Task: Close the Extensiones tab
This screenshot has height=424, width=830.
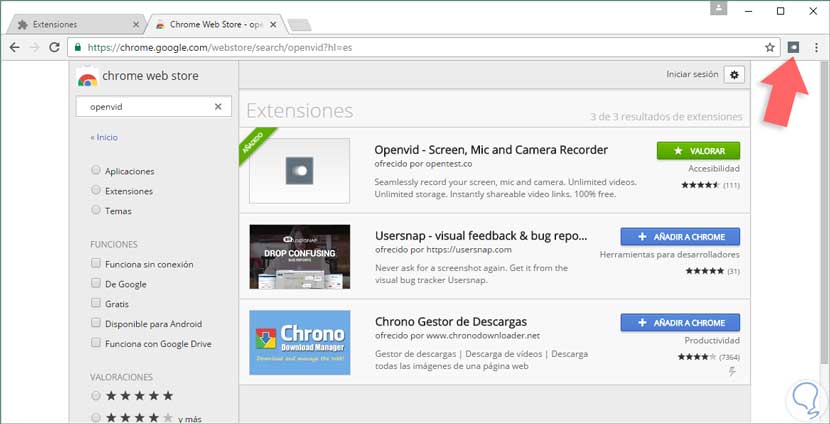Action: point(136,25)
